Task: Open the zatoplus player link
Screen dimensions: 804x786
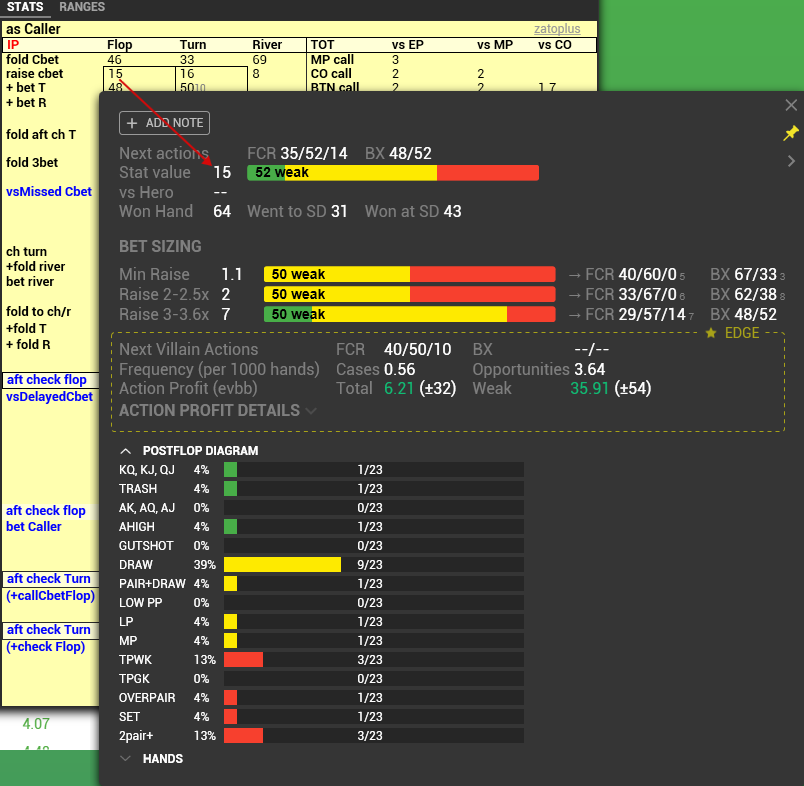Action: click(557, 28)
